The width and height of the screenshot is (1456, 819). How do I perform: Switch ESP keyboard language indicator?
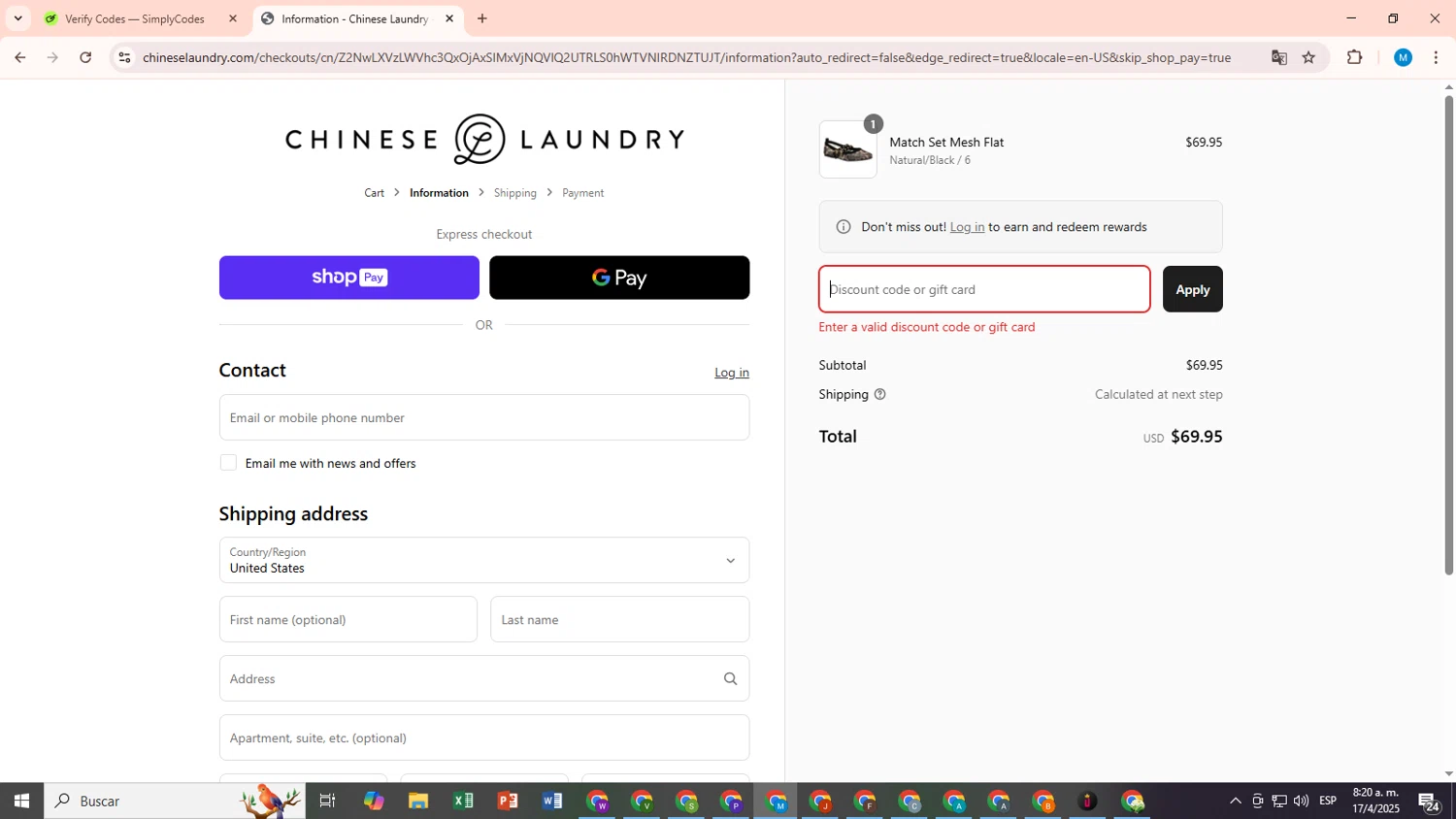tap(1328, 801)
